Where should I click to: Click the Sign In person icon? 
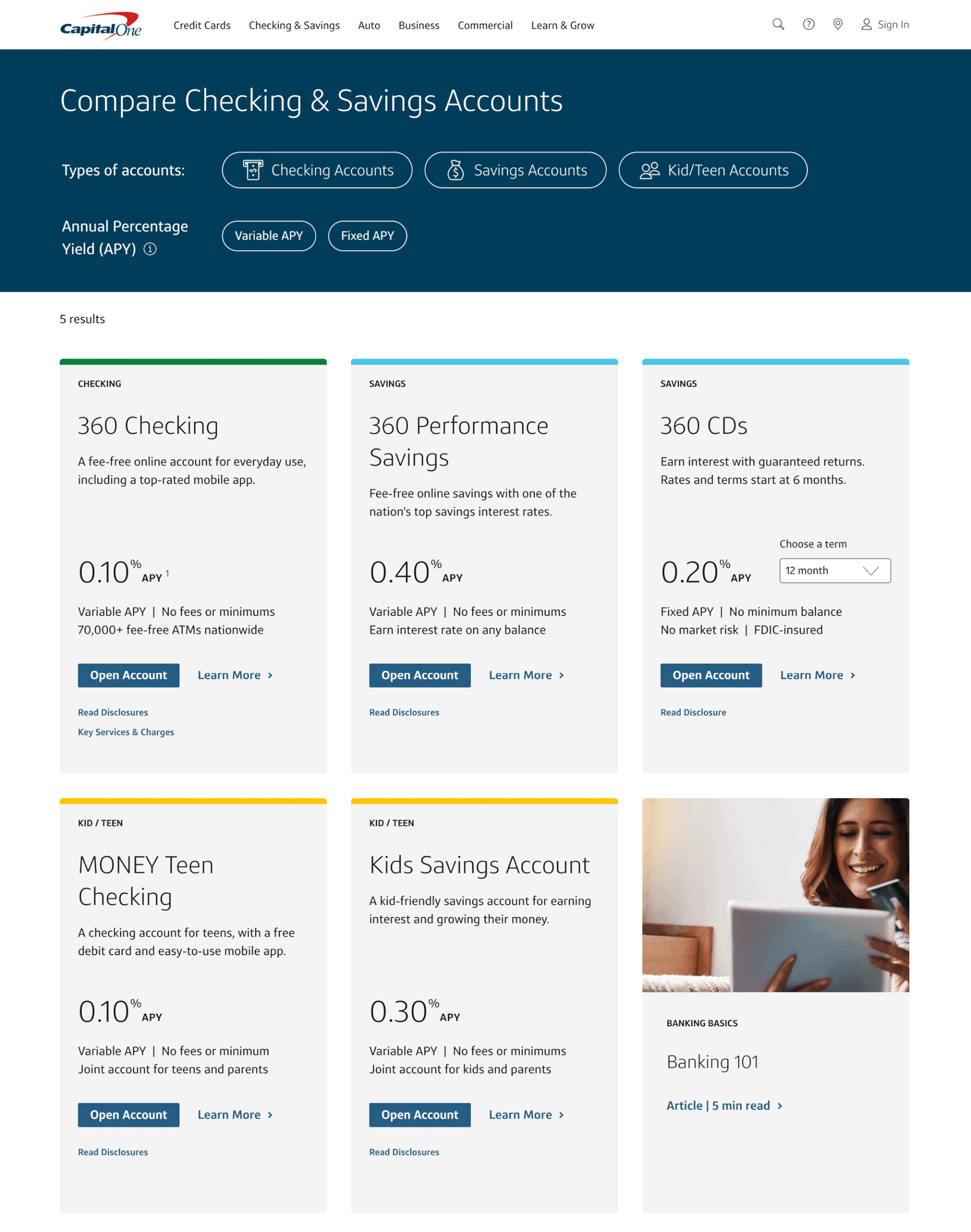pyautogui.click(x=866, y=24)
